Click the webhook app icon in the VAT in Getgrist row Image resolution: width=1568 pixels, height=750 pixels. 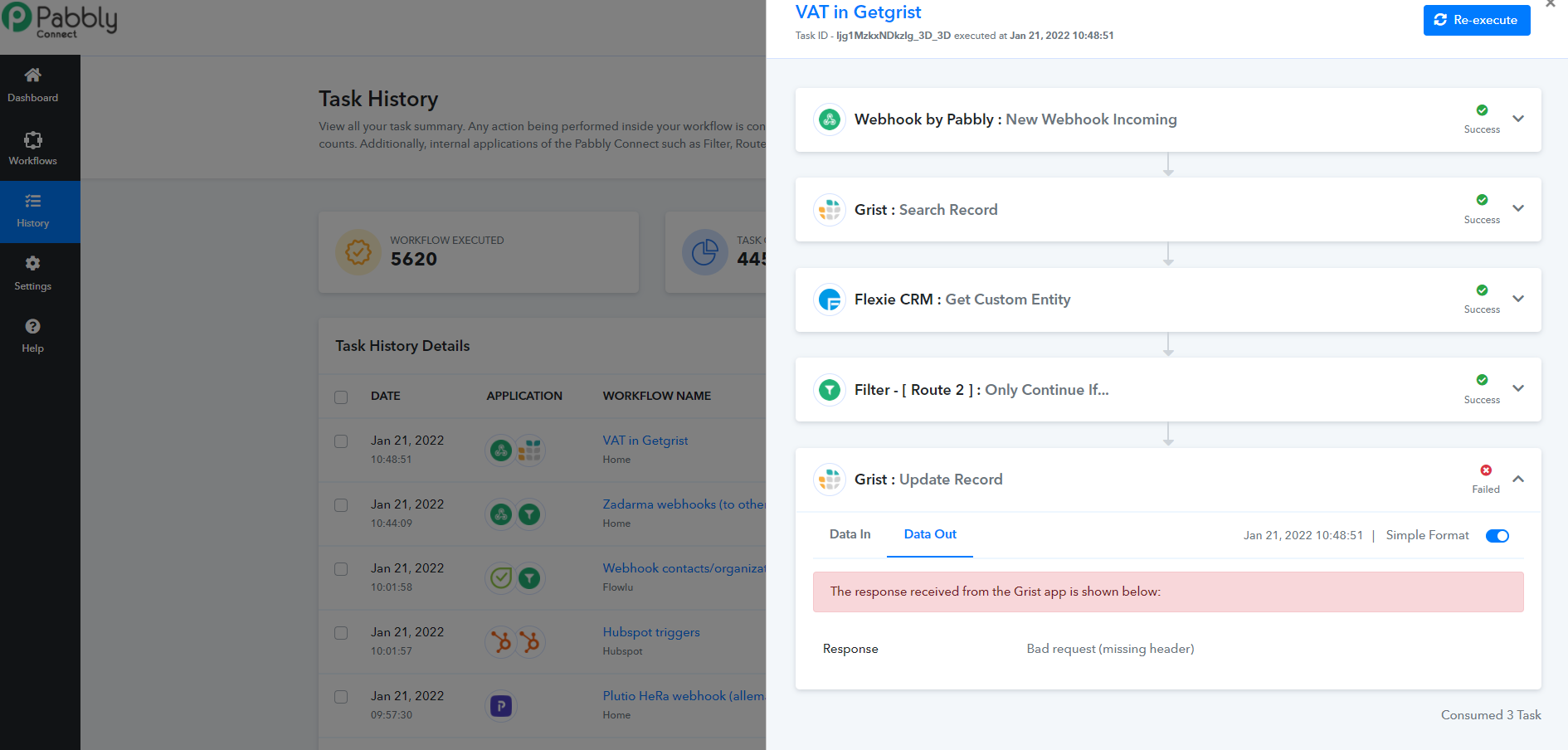tap(501, 450)
